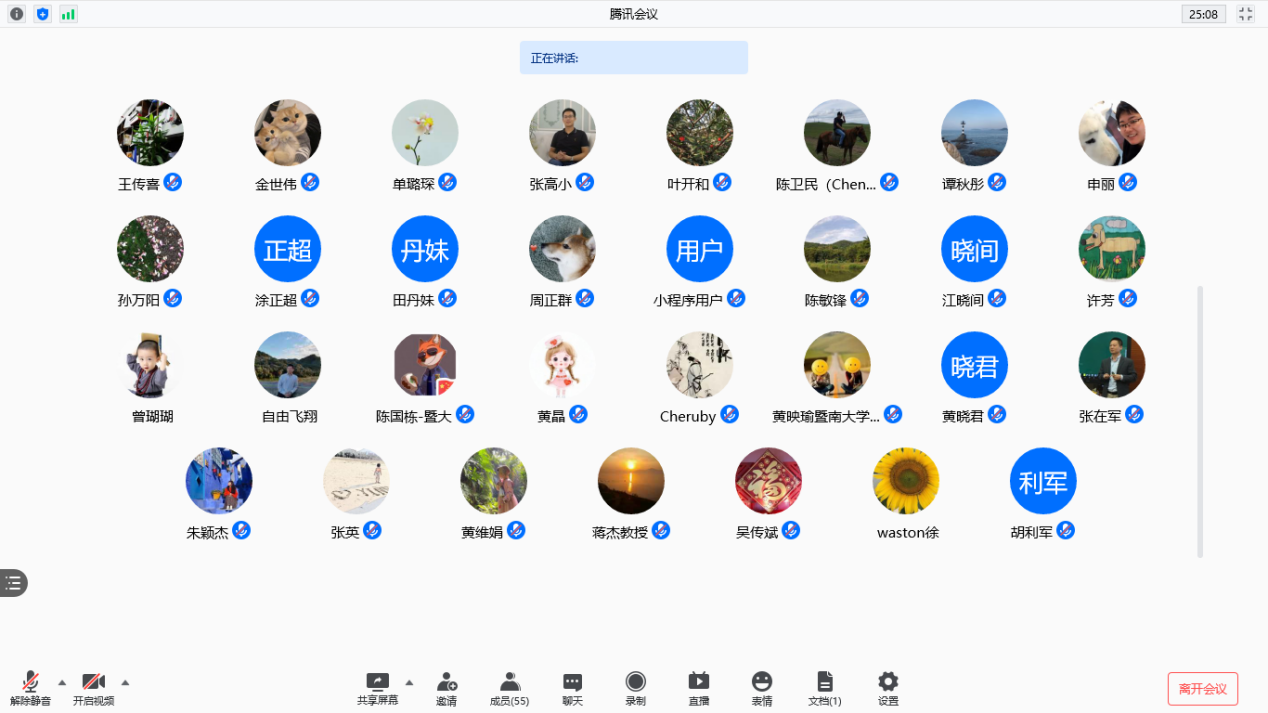Unmute the microphone
The image size is (1268, 713).
point(31,686)
